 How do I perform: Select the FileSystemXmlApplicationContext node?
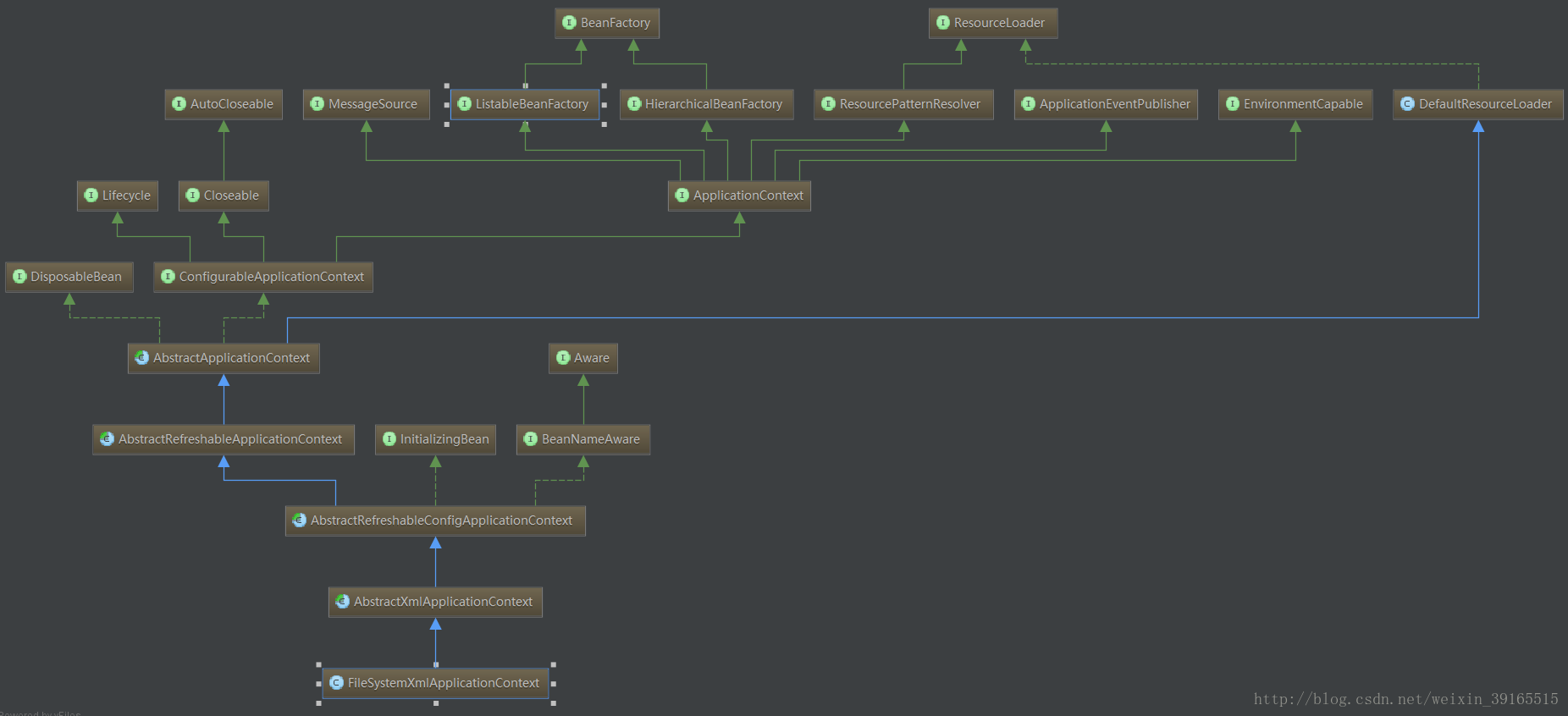pyautogui.click(x=435, y=683)
